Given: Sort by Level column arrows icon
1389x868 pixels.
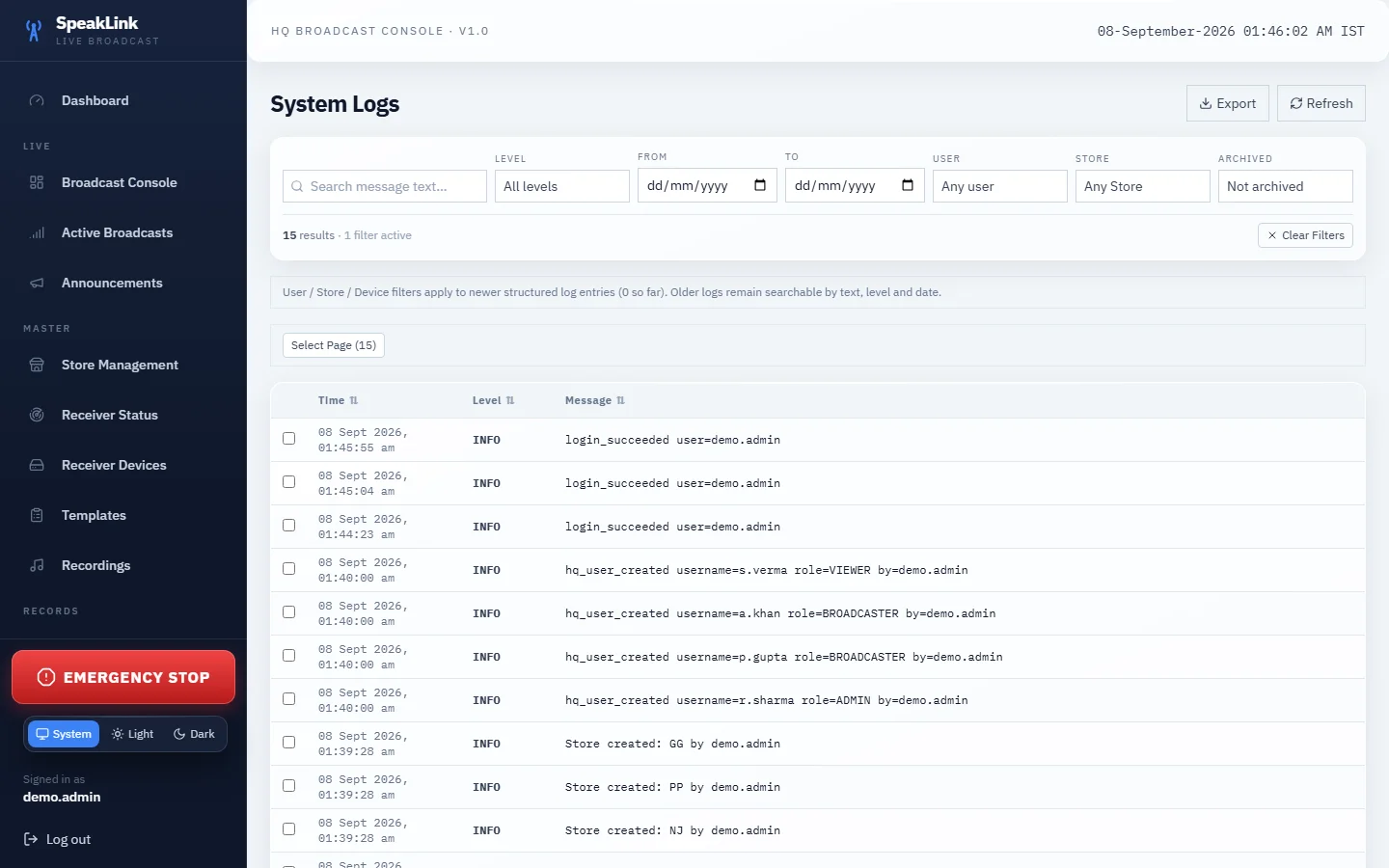Looking at the screenshot, I should 510,400.
